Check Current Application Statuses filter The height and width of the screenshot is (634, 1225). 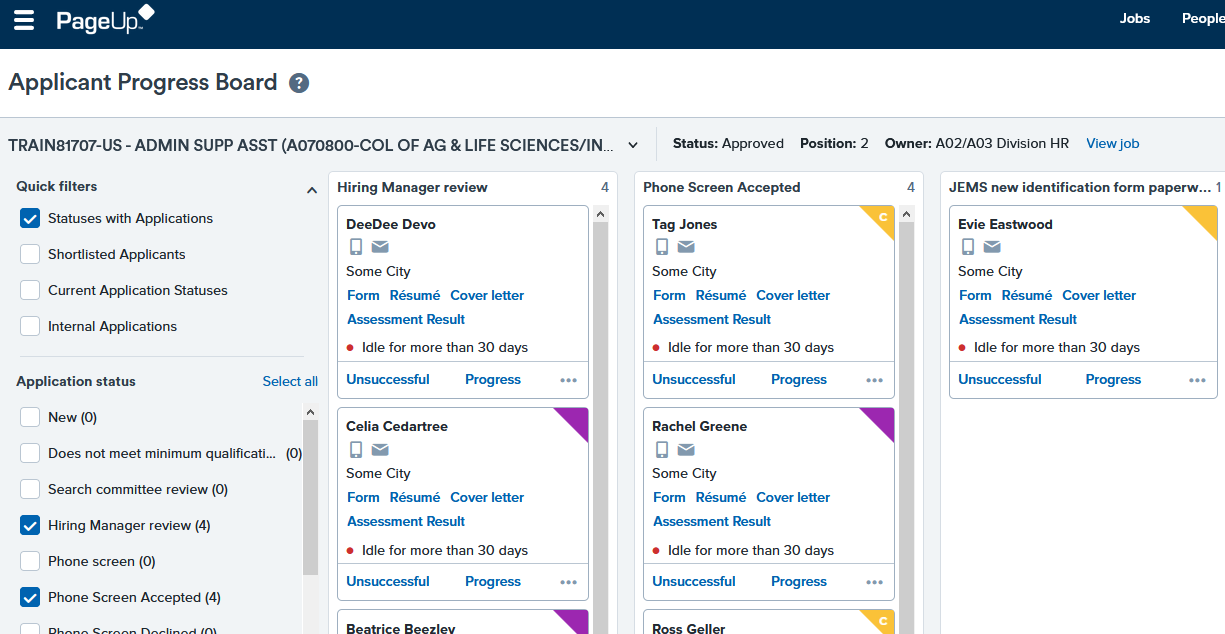(x=30, y=290)
